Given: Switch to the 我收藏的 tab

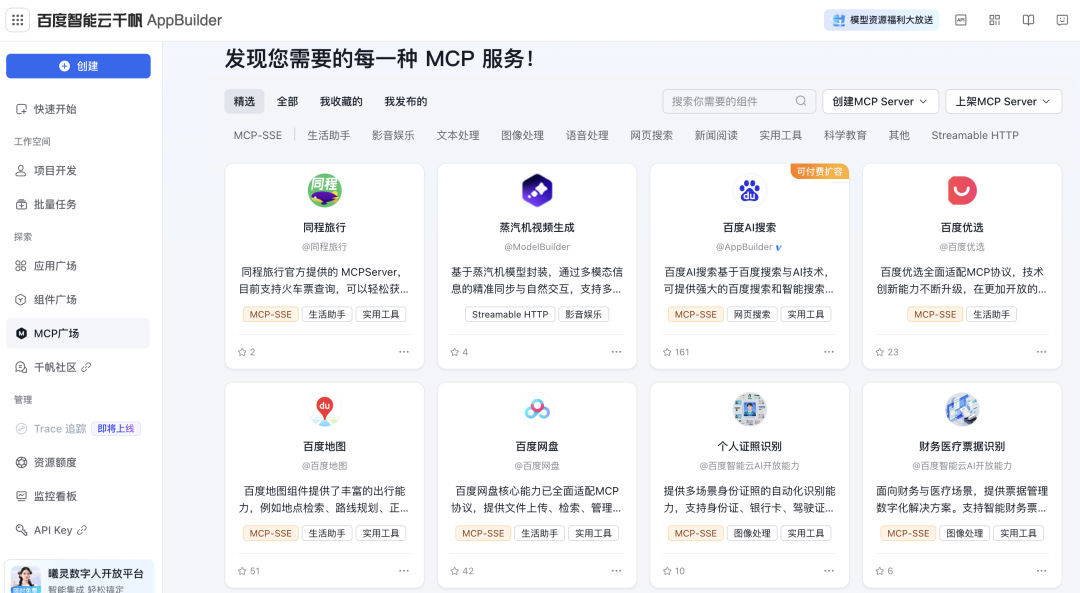Looking at the screenshot, I should click(x=341, y=101).
